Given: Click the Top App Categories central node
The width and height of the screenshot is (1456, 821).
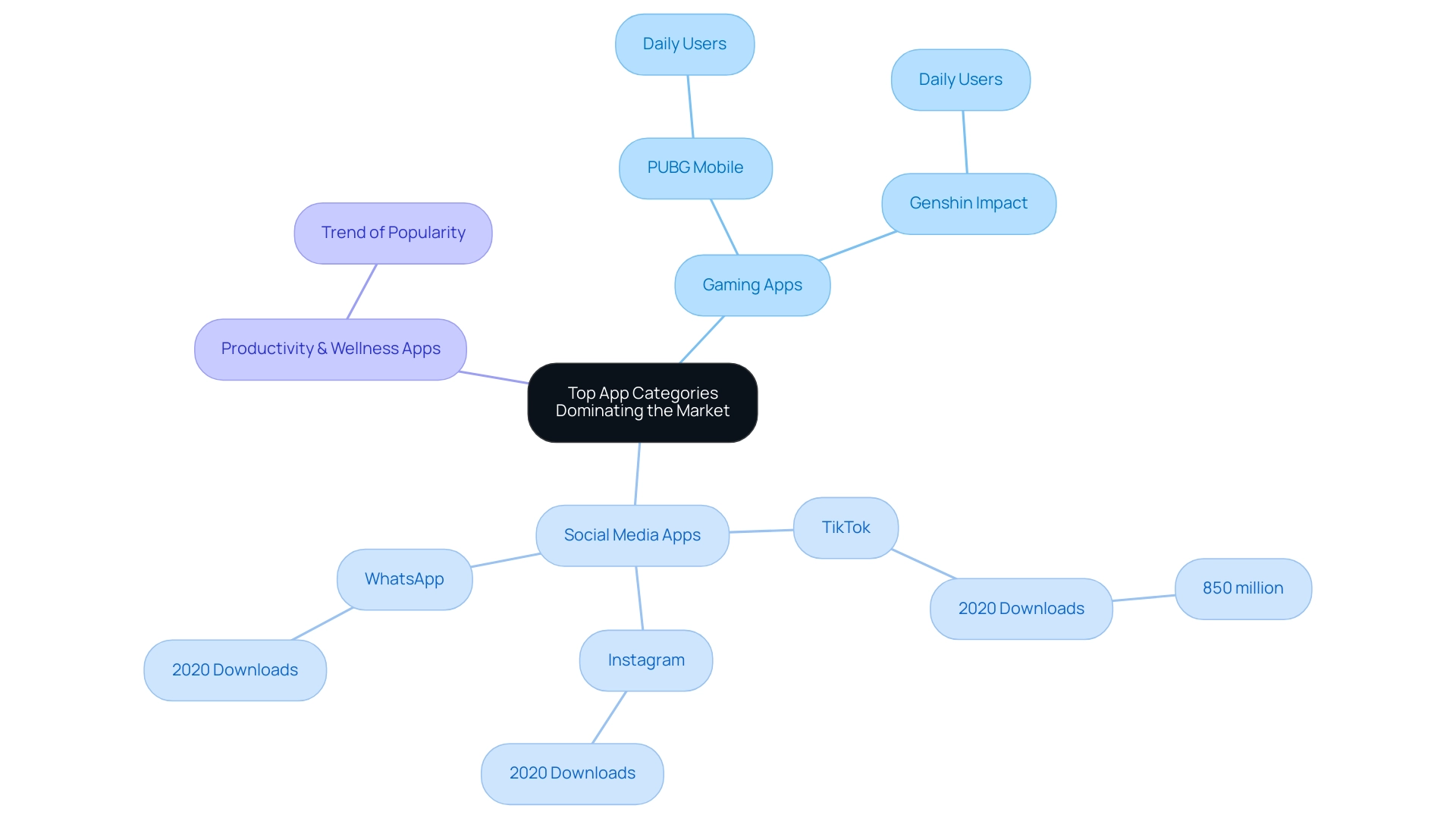Looking at the screenshot, I should click(x=645, y=401).
